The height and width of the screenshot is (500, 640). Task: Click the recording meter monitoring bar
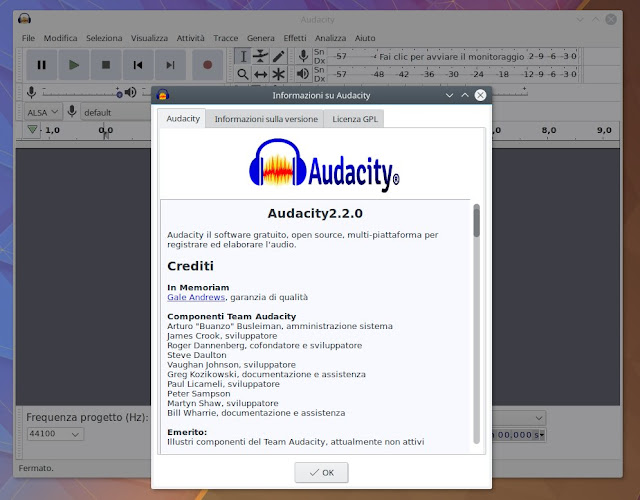click(x=452, y=56)
